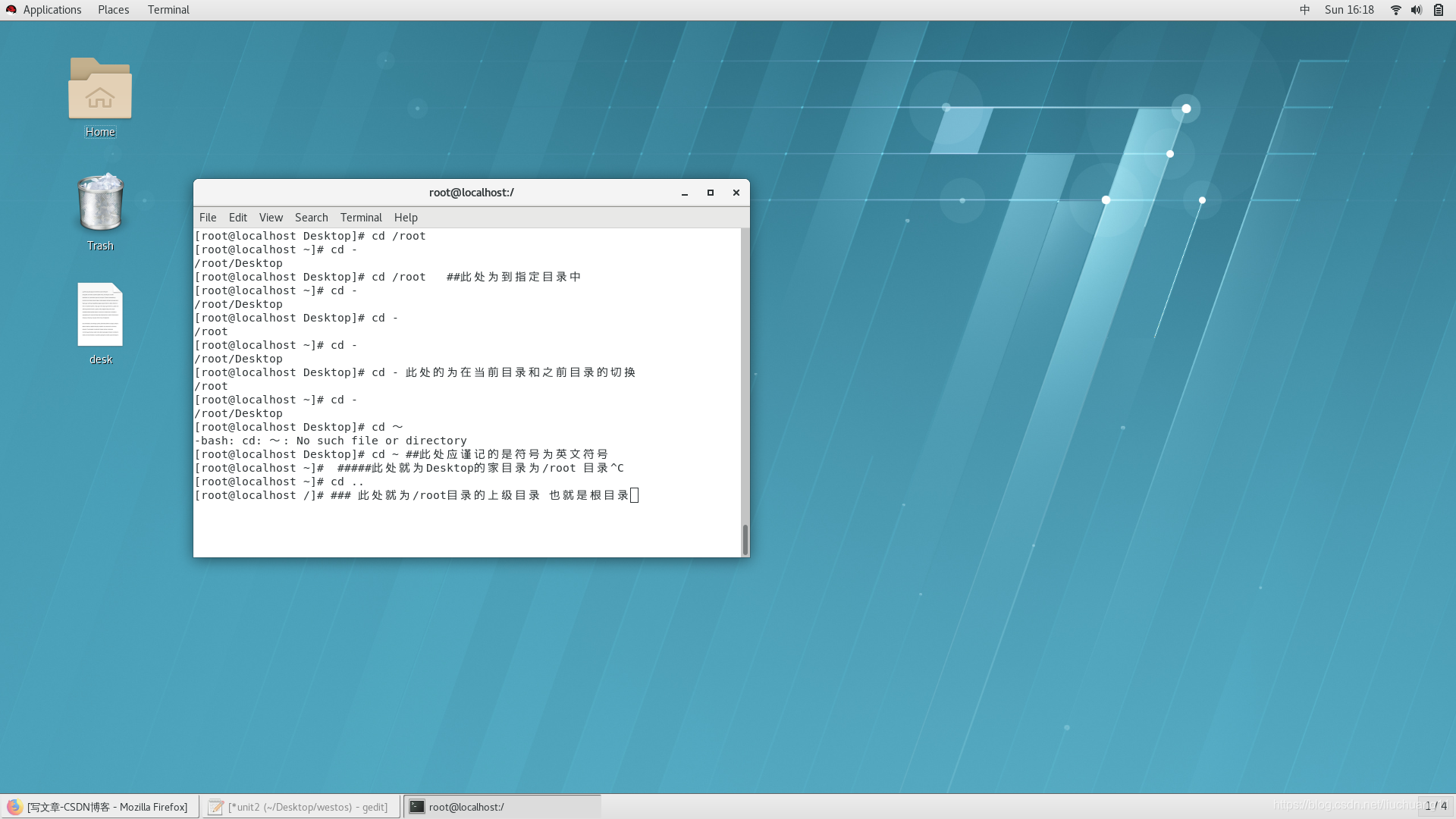Open the Places menu
Screen dimensions: 1456x819
(x=114, y=10)
